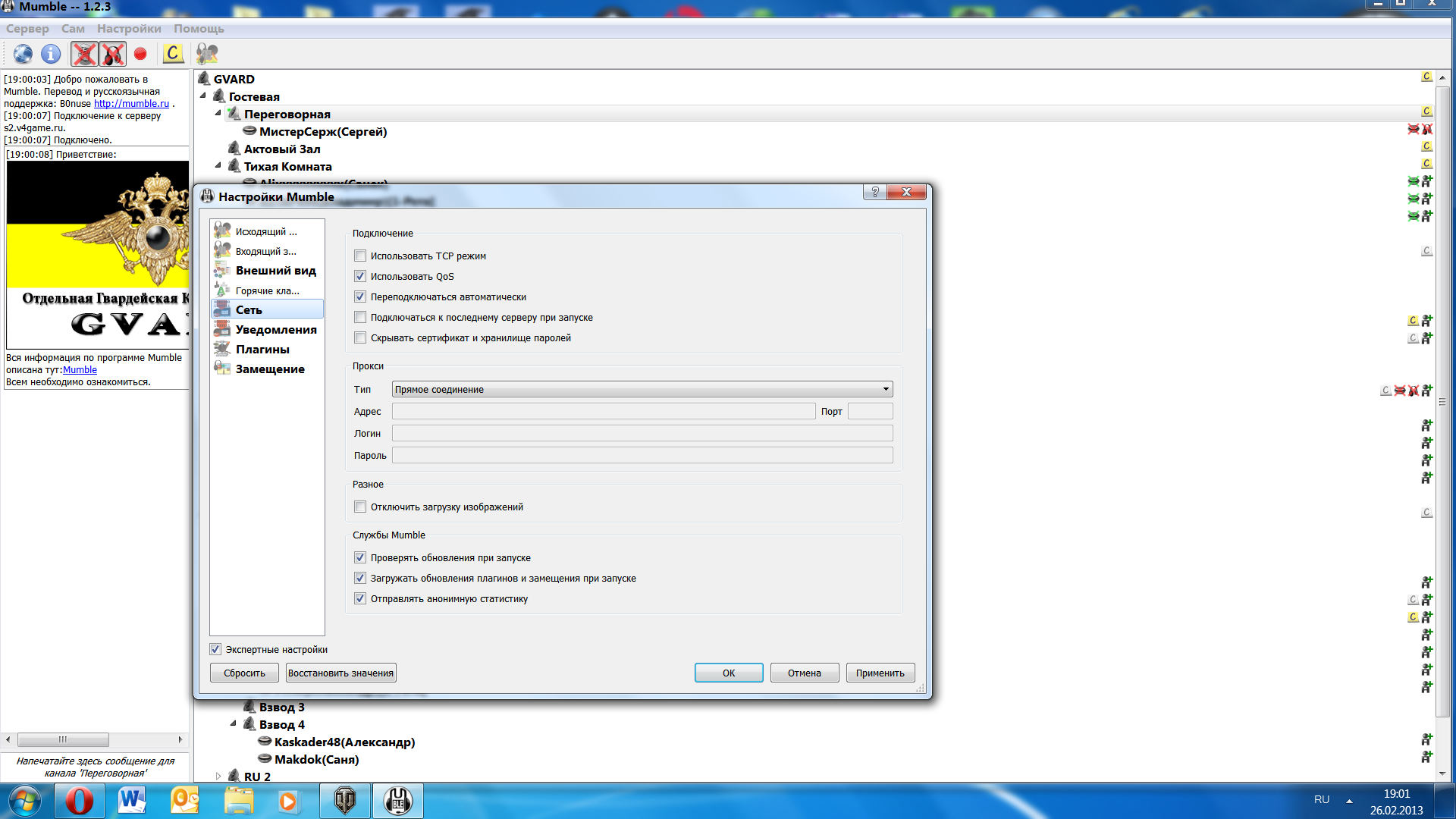Image resolution: width=1456 pixels, height=819 pixels.
Task: Collapse the Гостевая channel
Action: click(203, 96)
